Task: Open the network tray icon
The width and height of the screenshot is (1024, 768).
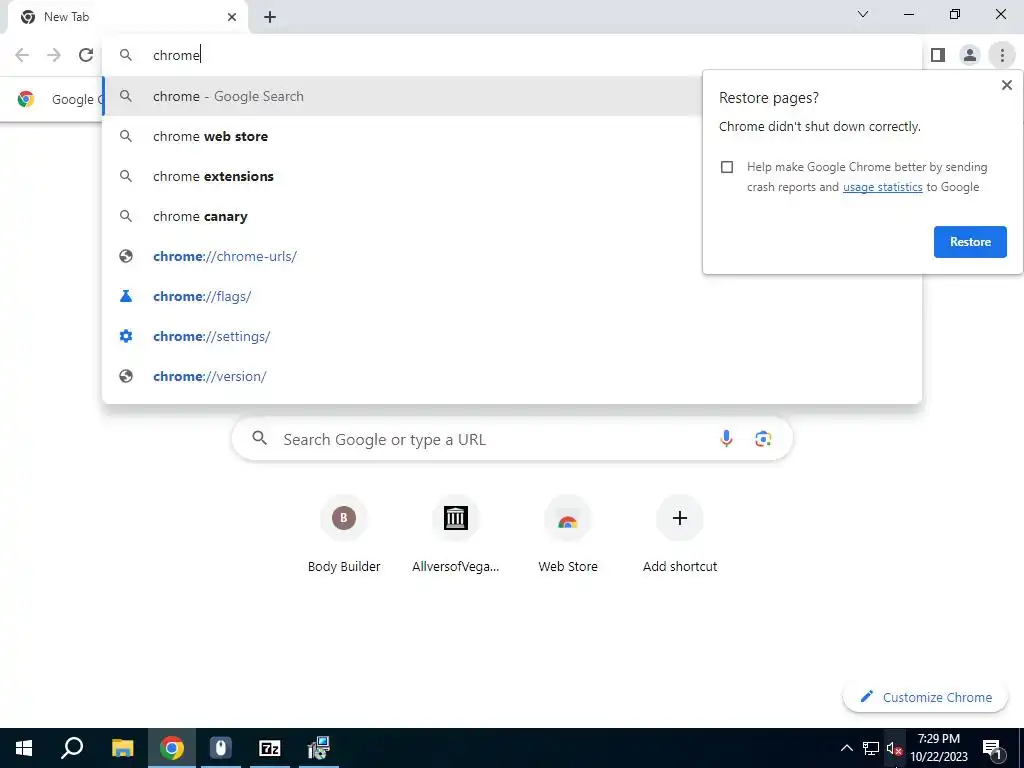Action: 871,748
